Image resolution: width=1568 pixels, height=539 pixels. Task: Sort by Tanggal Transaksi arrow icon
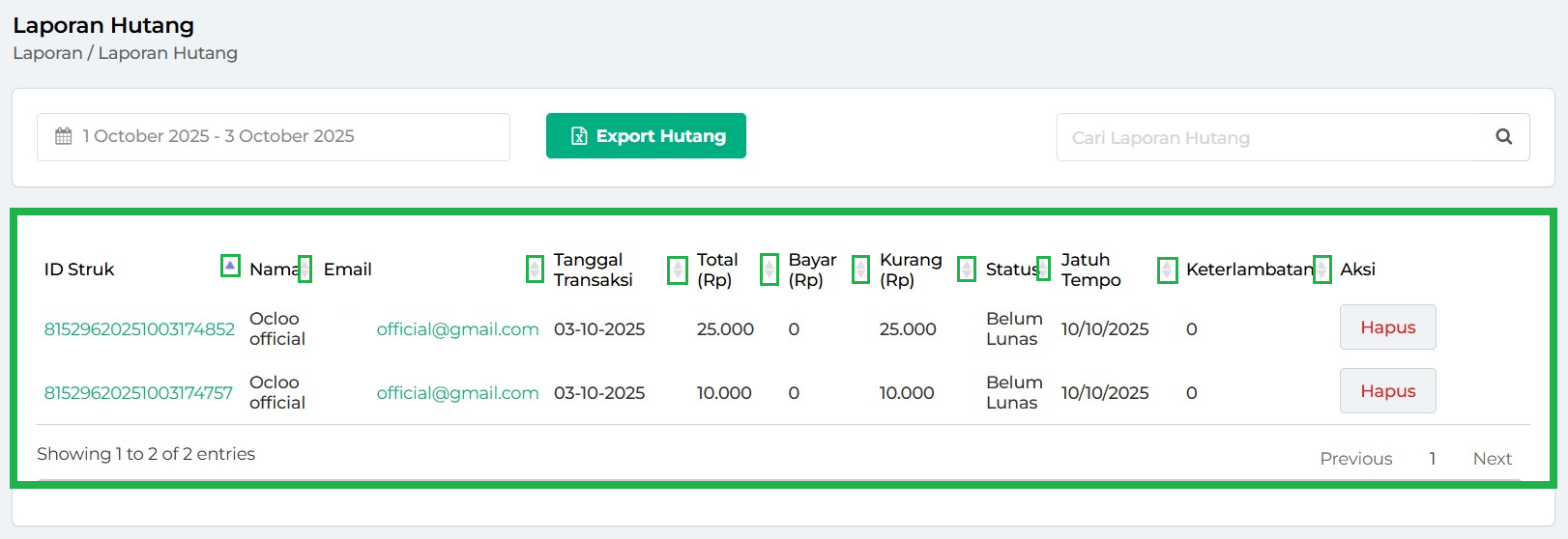click(678, 269)
